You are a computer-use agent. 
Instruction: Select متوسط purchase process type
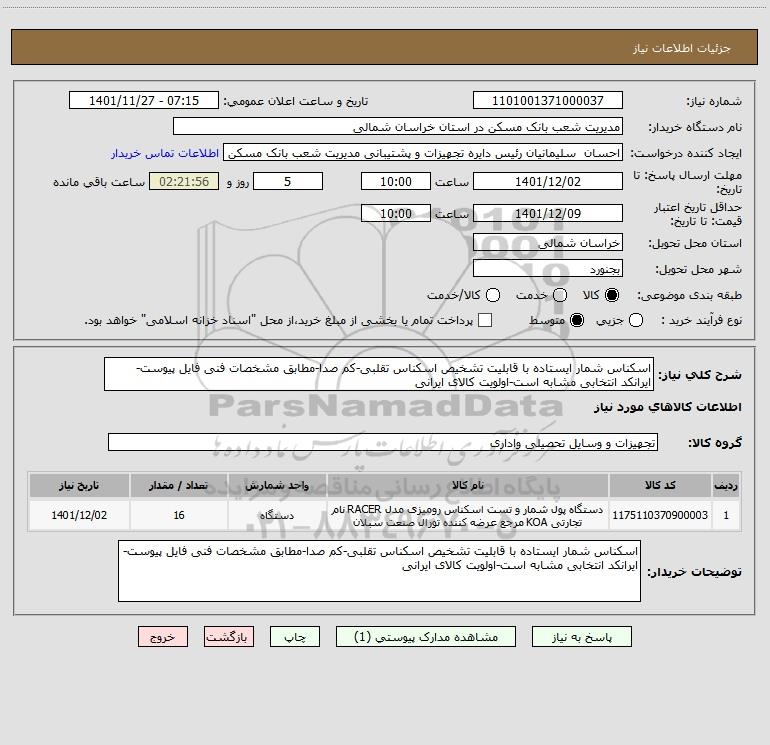point(577,320)
